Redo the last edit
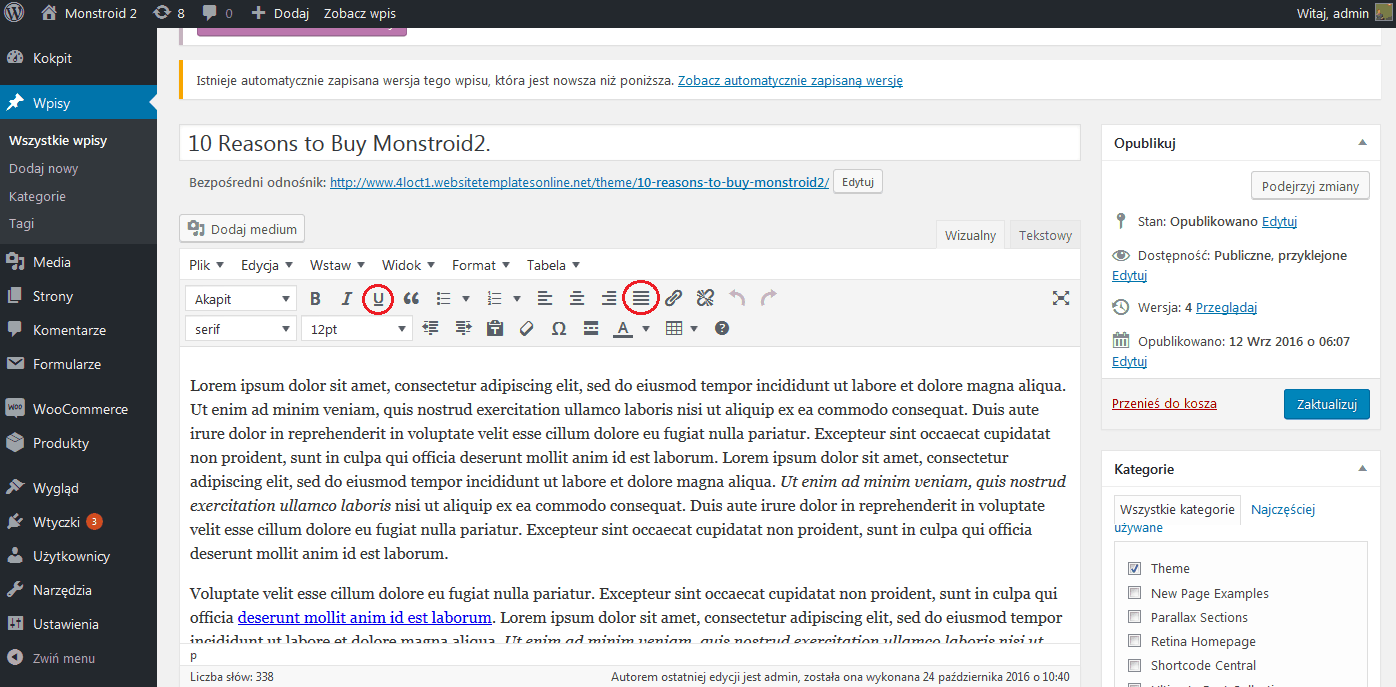This screenshot has width=1396, height=687. [x=769, y=298]
